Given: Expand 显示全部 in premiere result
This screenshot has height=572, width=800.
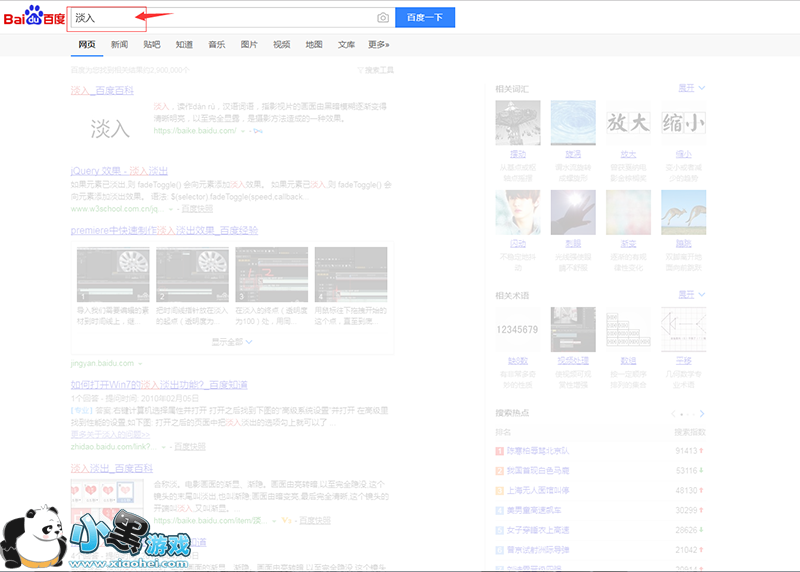Looking at the screenshot, I should pos(232,342).
